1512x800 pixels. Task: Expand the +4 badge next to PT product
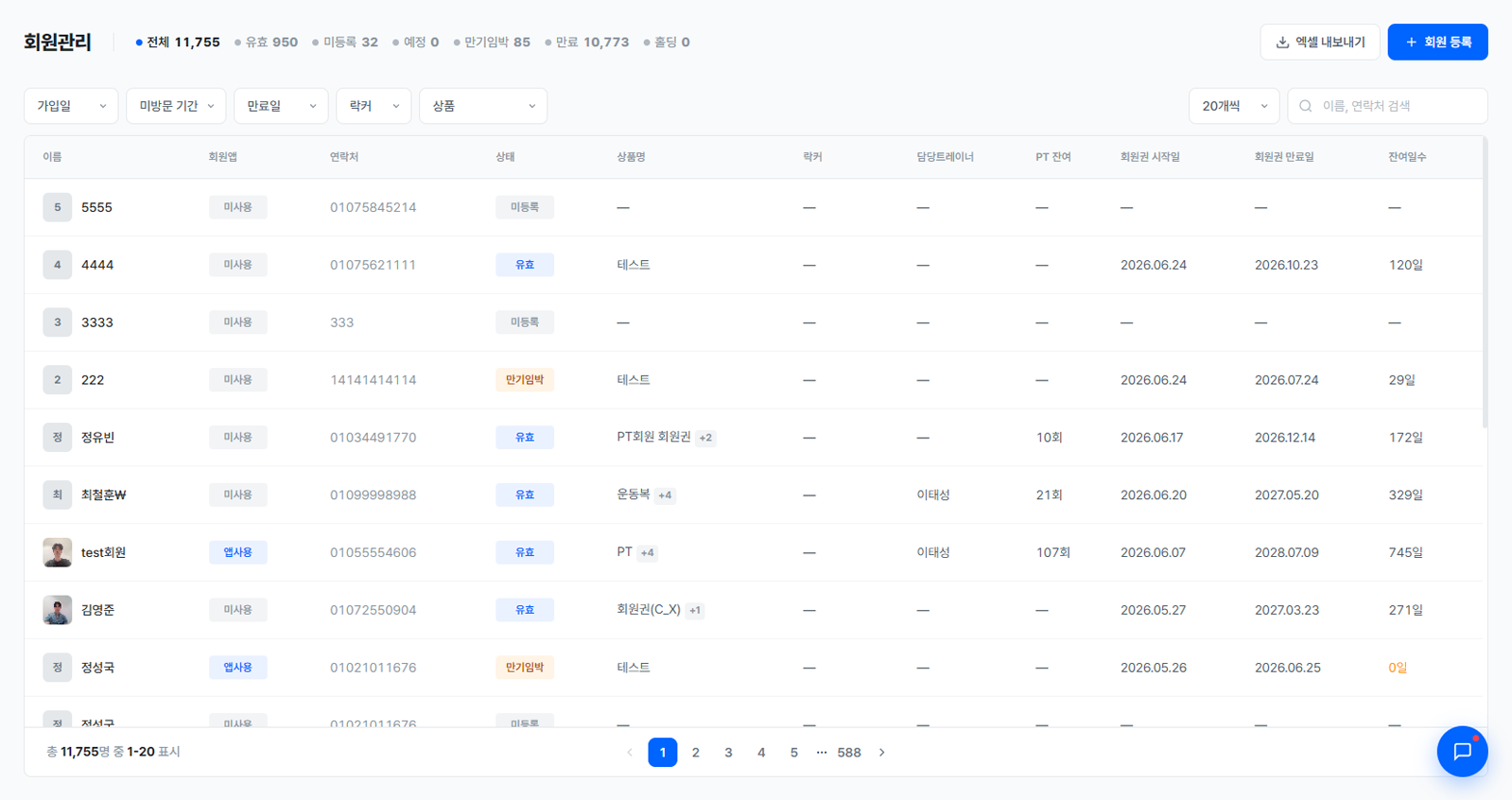[x=647, y=553]
